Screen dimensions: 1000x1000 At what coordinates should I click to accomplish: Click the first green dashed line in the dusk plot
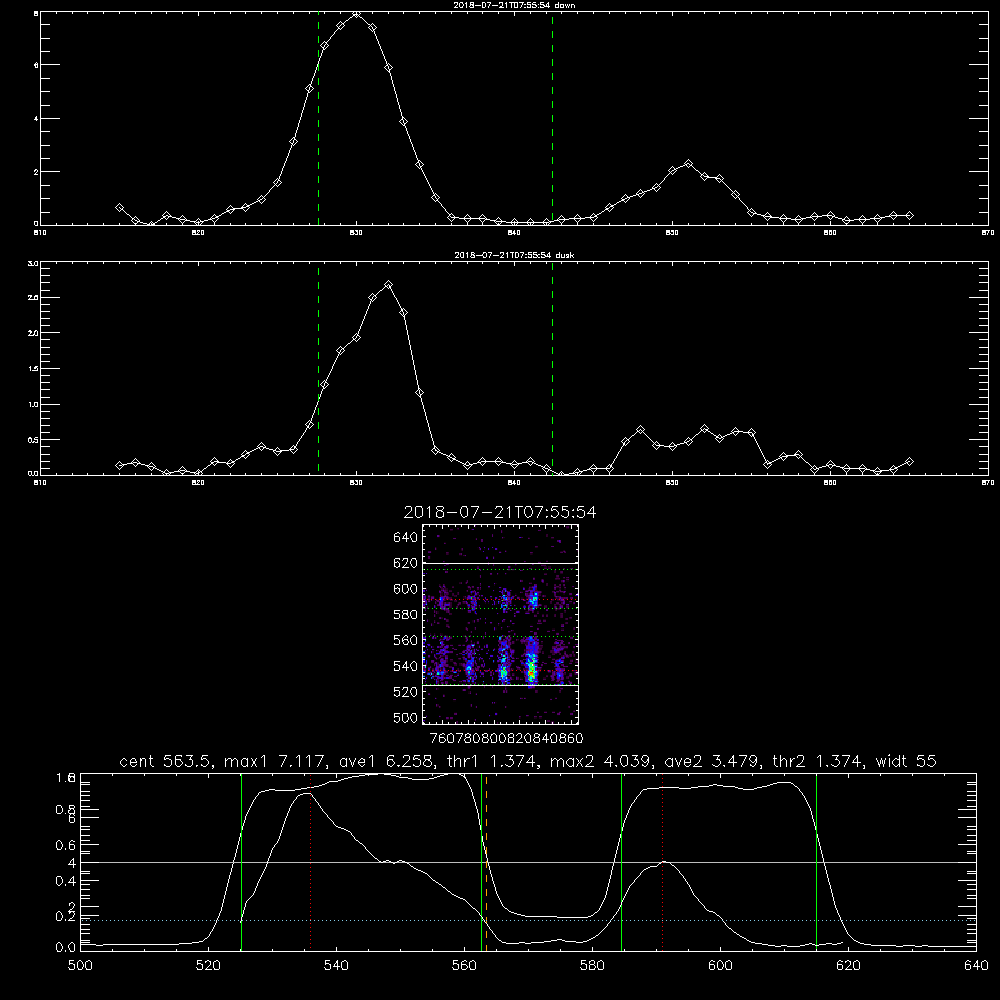click(318, 369)
